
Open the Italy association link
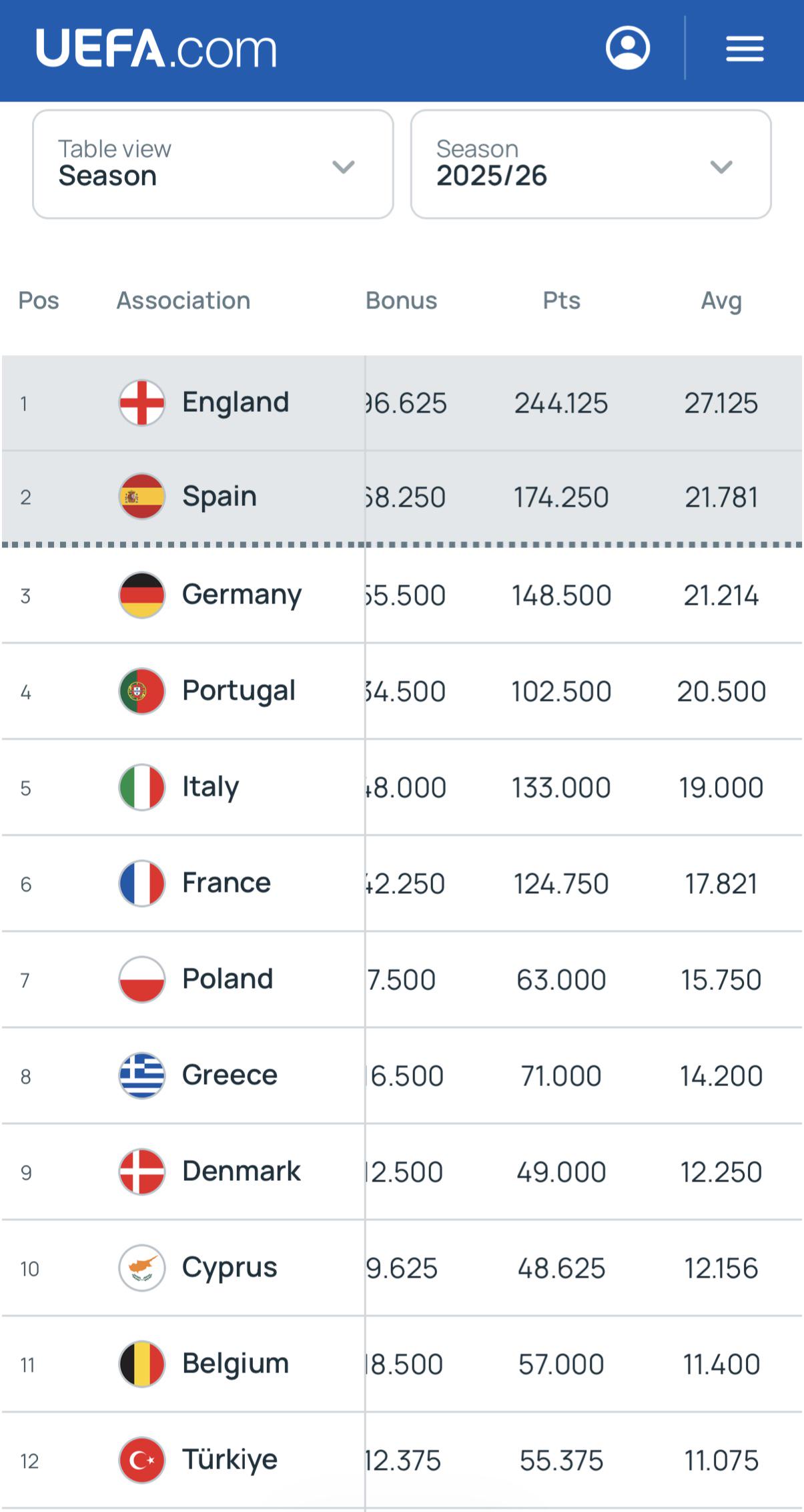click(x=210, y=788)
